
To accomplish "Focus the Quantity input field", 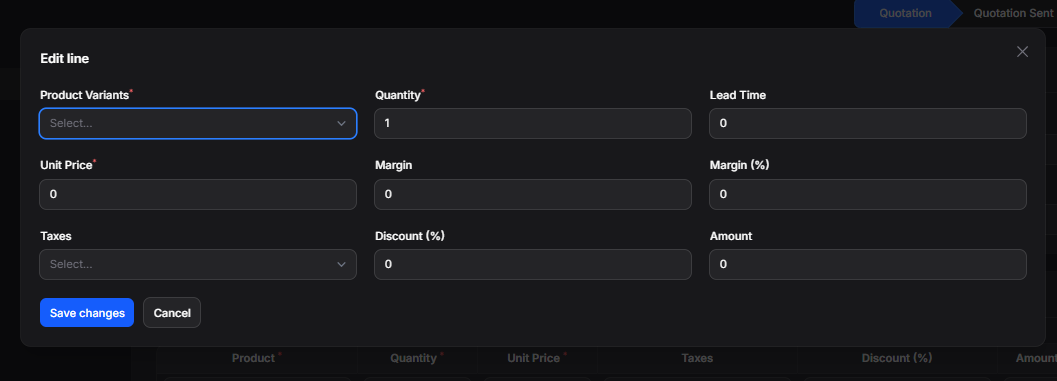I will coord(533,123).
